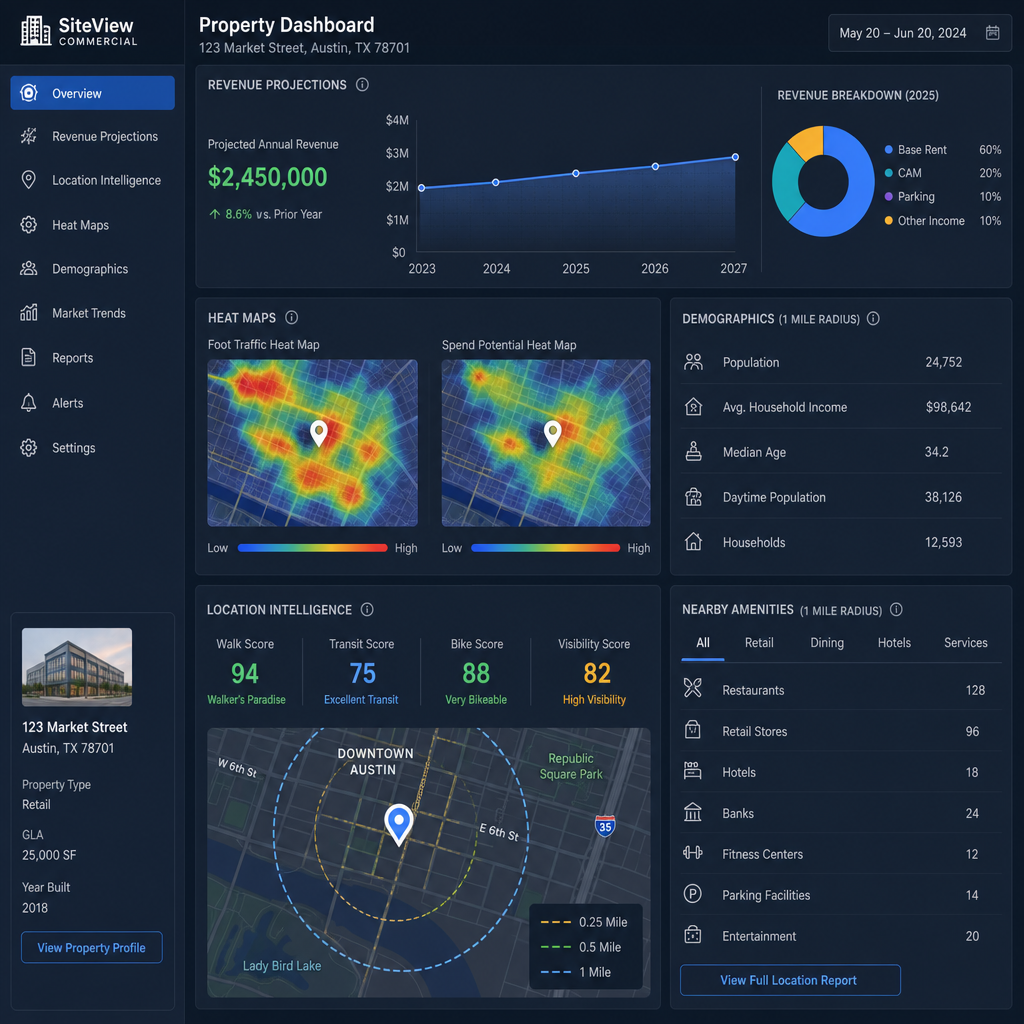The width and height of the screenshot is (1024, 1024).
Task: Open the calendar icon in date range
Action: 992,33
